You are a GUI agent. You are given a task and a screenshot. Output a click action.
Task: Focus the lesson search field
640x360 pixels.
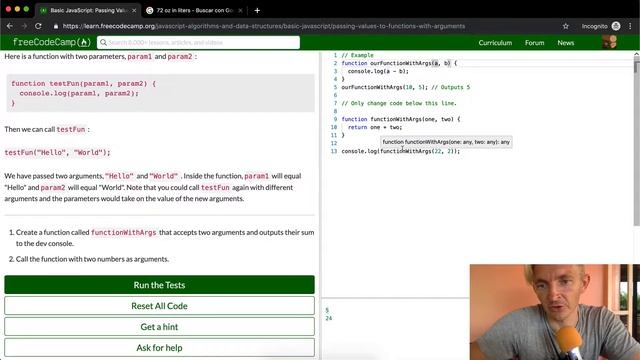[x=198, y=42]
